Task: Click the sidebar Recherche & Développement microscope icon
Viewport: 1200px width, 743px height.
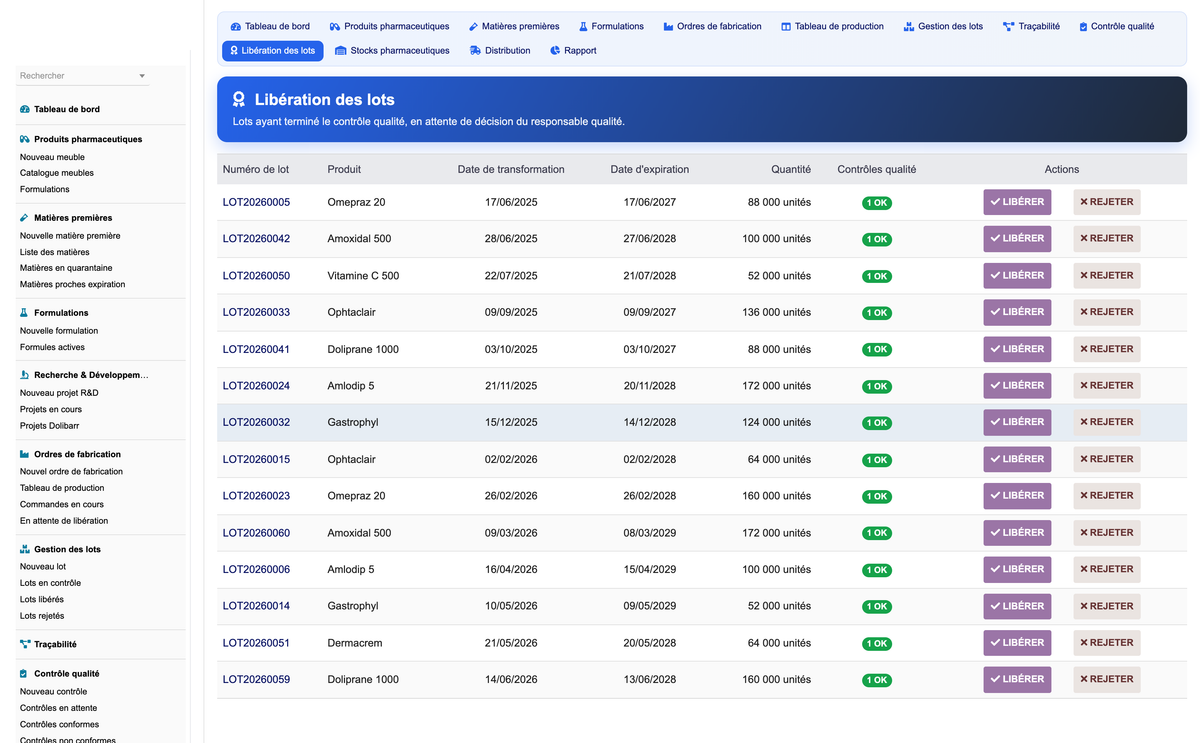Action: point(25,375)
